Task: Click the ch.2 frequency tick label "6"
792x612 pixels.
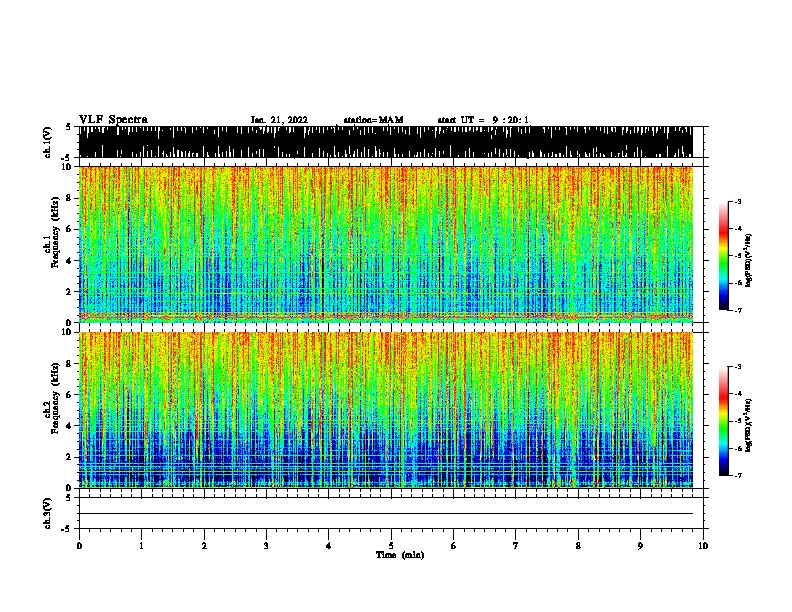Action: pos(68,394)
